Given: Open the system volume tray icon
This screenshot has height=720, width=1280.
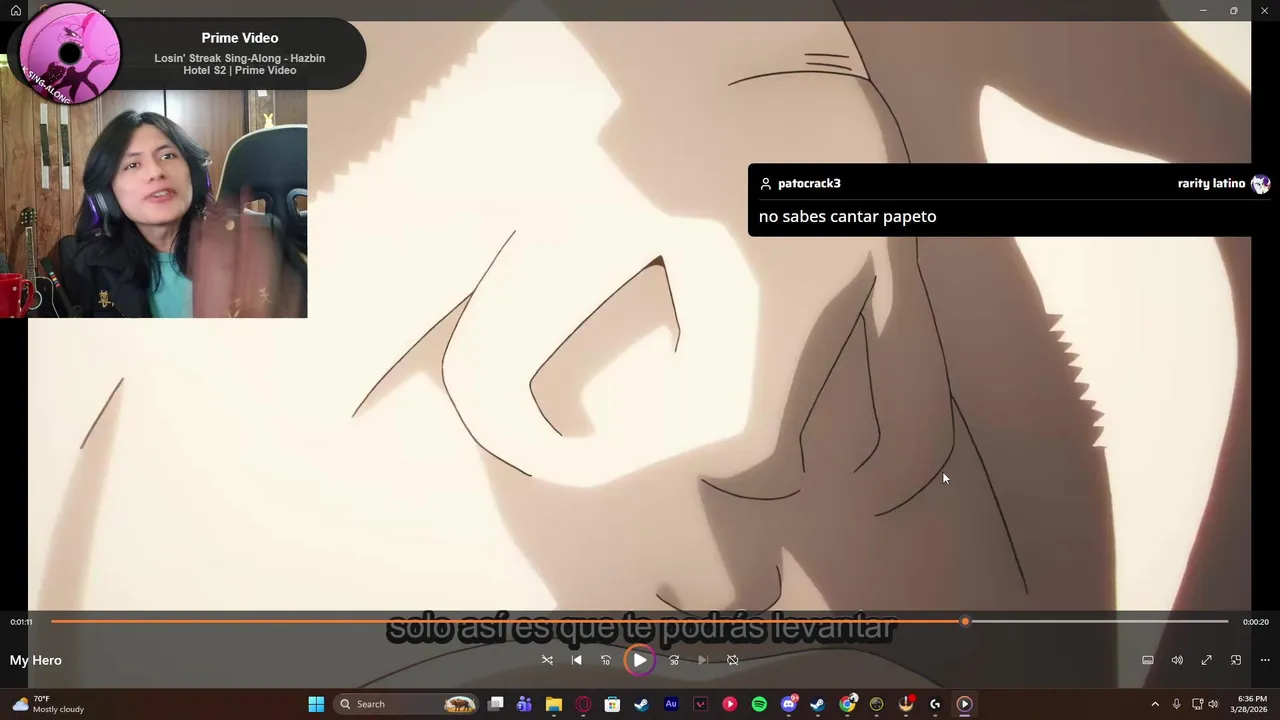Looking at the screenshot, I should [x=1213, y=704].
